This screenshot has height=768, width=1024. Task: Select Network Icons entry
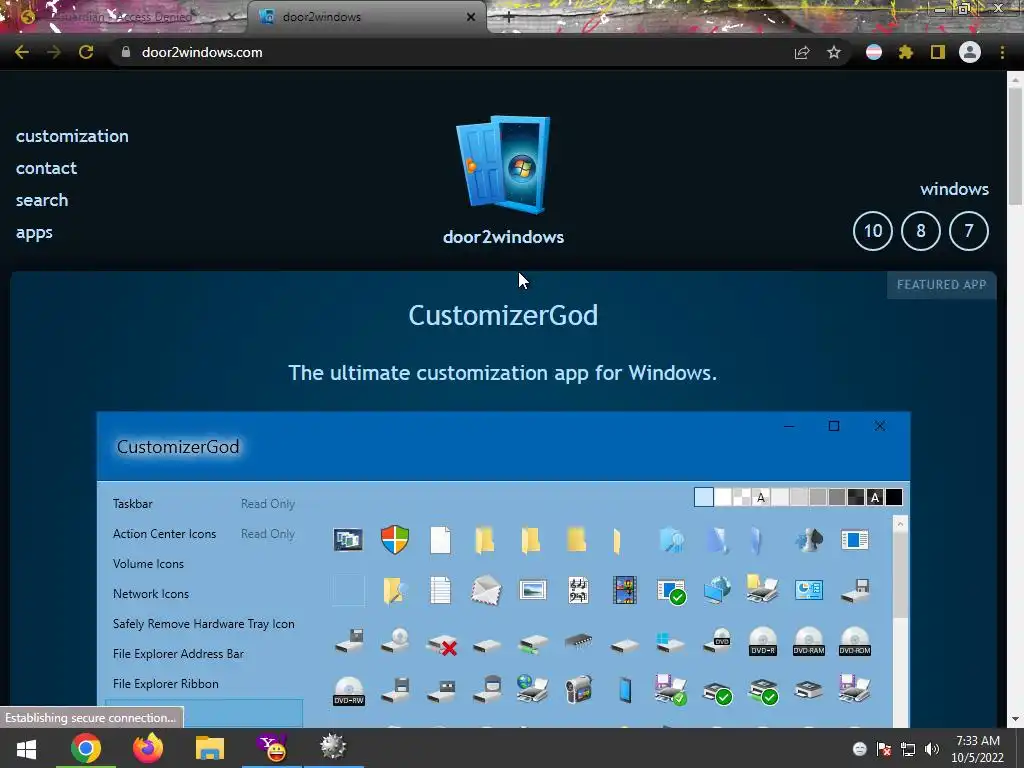pyautogui.click(x=151, y=594)
